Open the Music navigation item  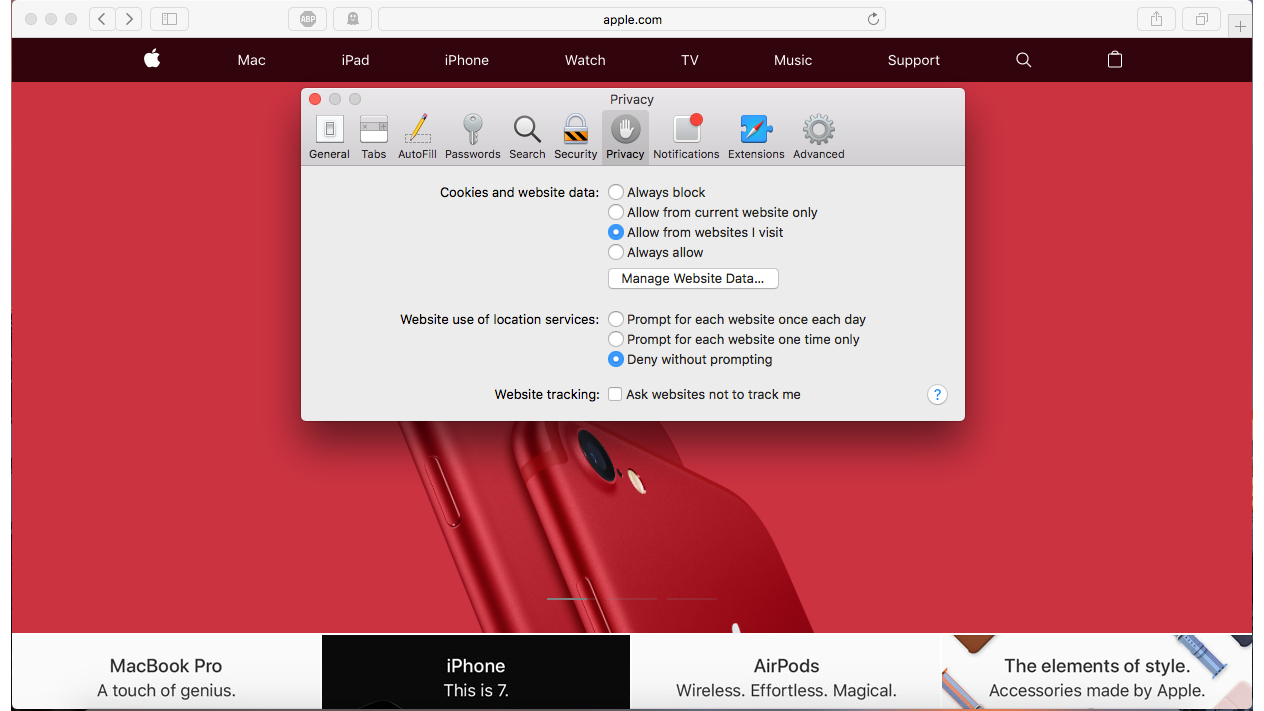pos(793,60)
